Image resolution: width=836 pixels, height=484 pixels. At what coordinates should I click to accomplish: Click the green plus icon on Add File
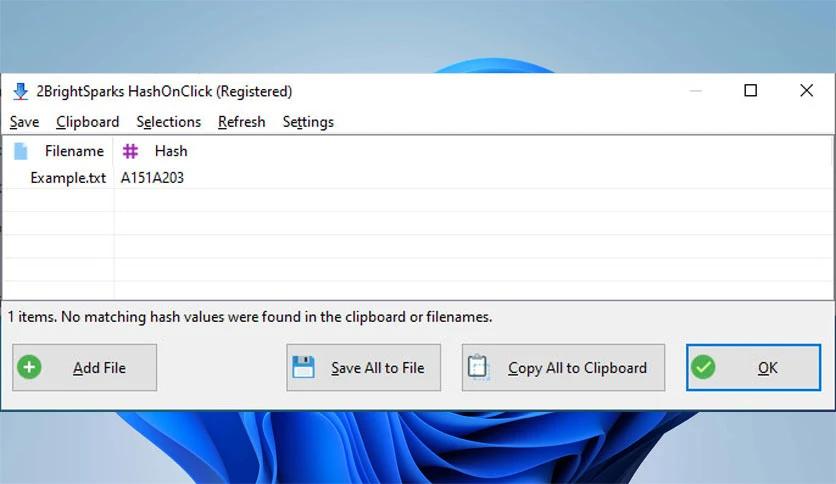point(29,367)
